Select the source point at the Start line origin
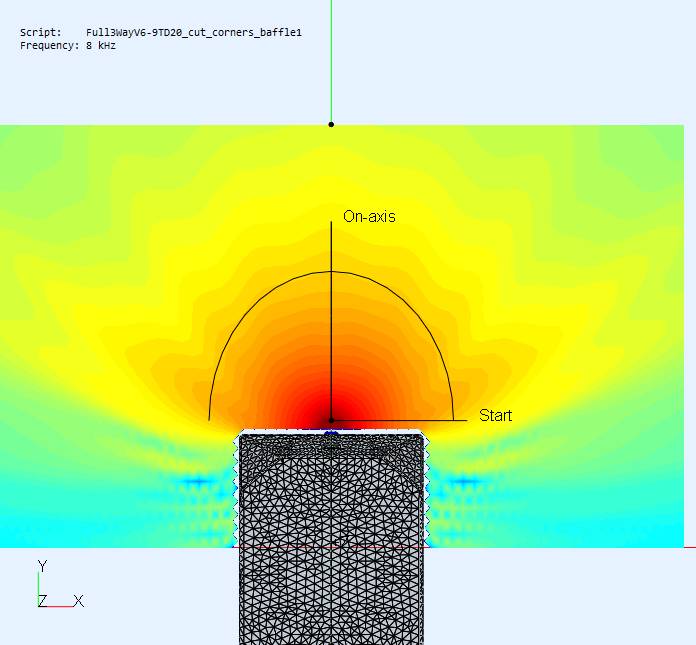Viewport: 696px width, 645px height. [x=331, y=420]
